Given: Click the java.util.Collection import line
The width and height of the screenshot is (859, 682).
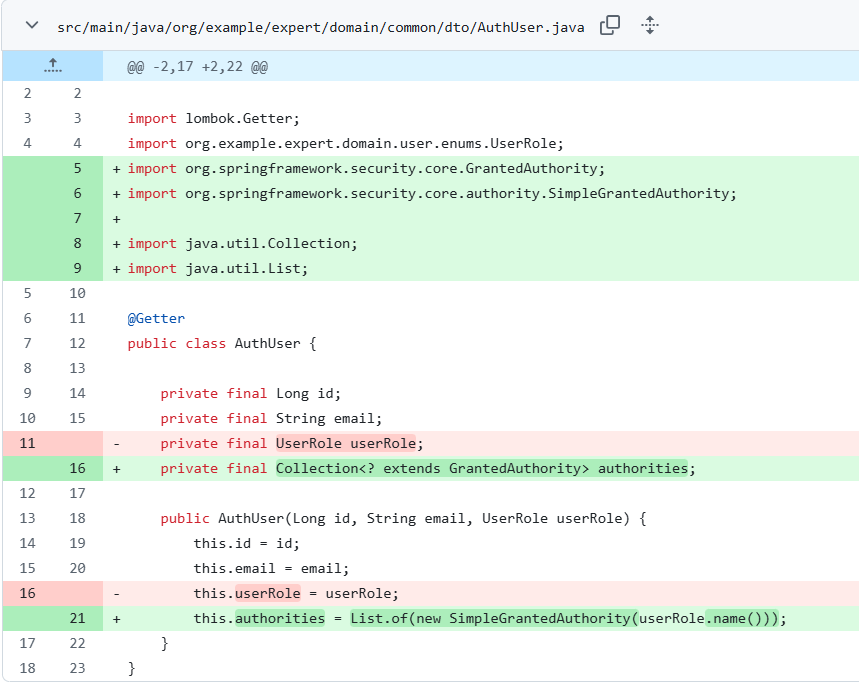Looking at the screenshot, I should [x=242, y=243].
